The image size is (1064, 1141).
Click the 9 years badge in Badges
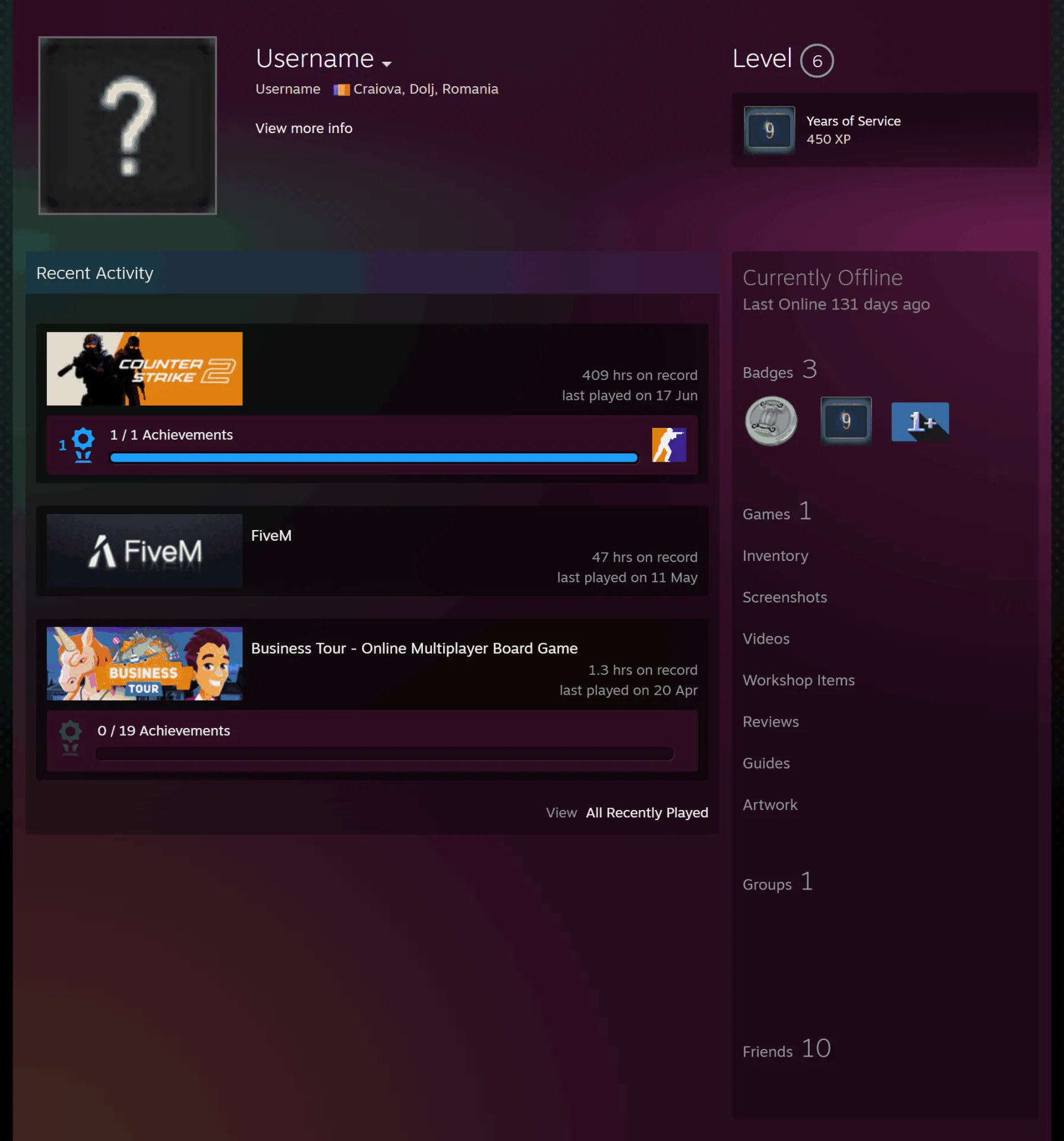pyautogui.click(x=846, y=421)
